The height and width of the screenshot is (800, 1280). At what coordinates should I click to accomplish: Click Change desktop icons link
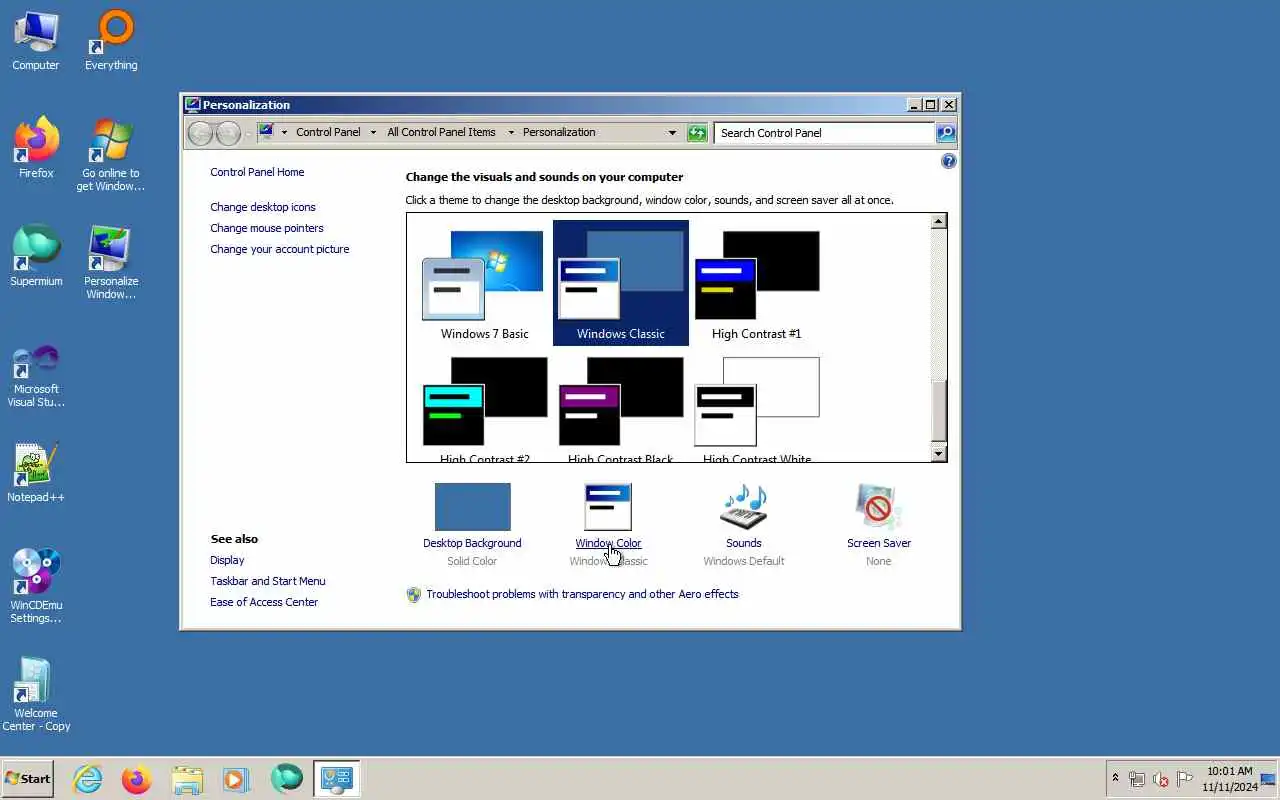click(263, 207)
